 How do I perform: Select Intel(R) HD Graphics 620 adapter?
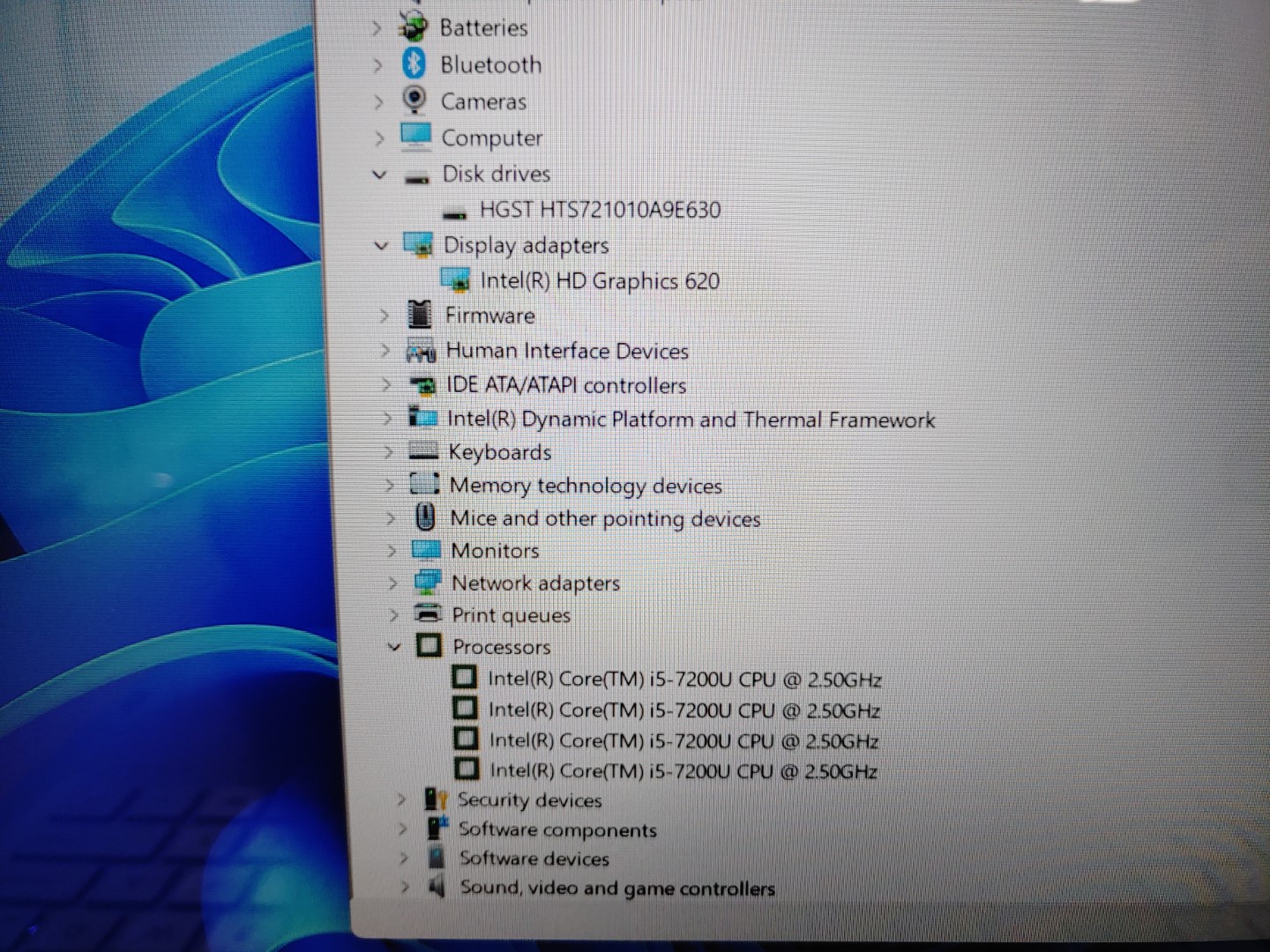coord(600,281)
